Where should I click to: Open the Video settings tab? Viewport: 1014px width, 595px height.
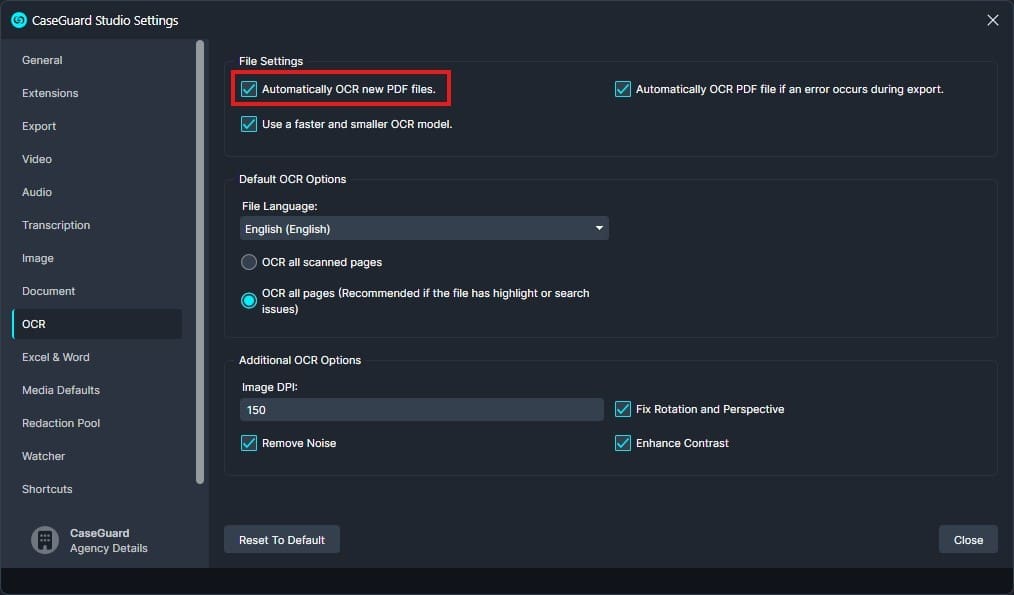(x=37, y=159)
